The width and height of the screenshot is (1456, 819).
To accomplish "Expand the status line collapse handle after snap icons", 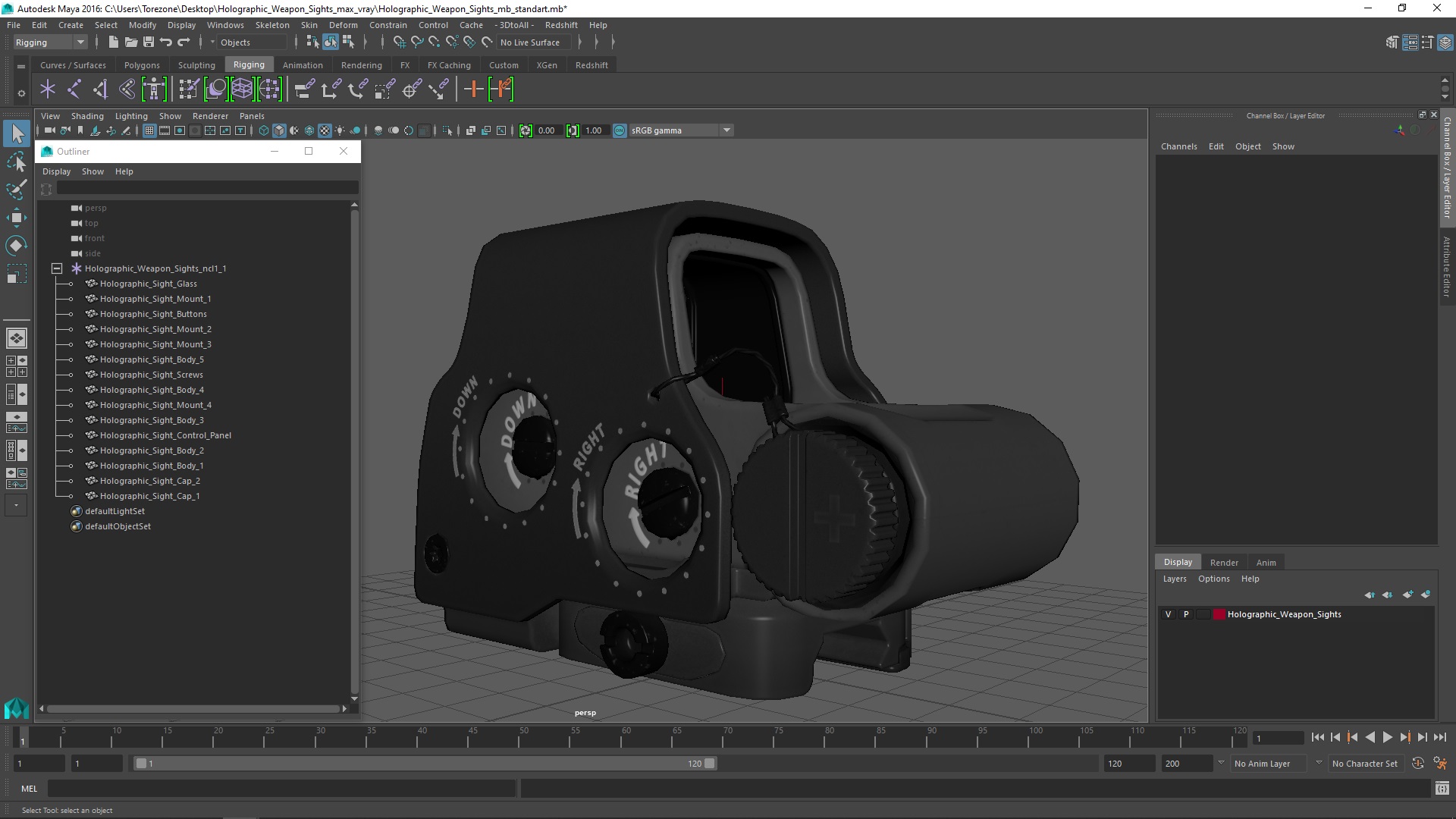I will coord(579,42).
